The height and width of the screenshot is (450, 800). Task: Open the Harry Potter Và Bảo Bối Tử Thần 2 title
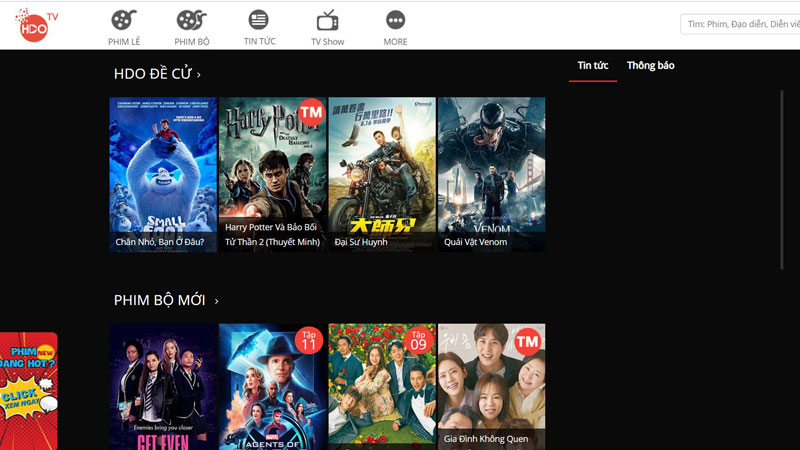click(272, 235)
